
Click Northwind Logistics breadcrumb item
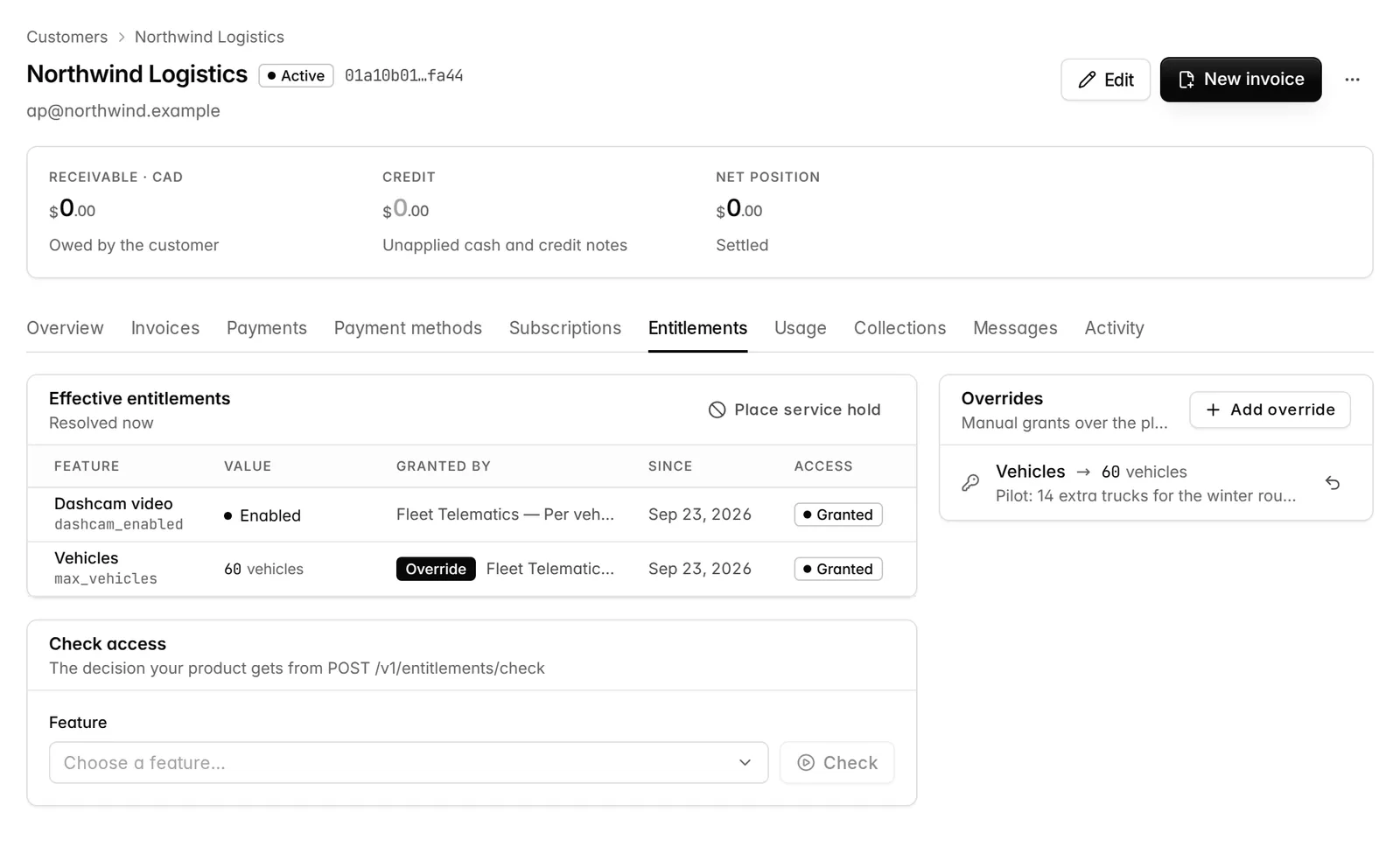pos(209,37)
